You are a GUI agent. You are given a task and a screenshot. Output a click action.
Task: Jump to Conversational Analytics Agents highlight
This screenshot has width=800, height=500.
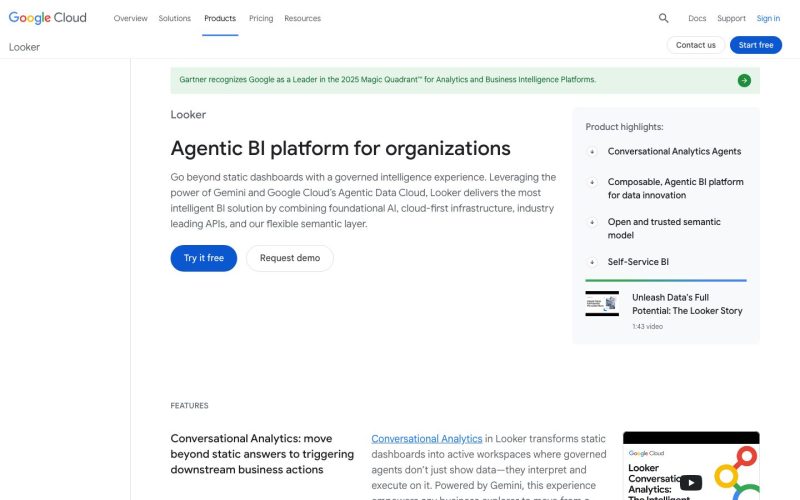click(x=674, y=152)
